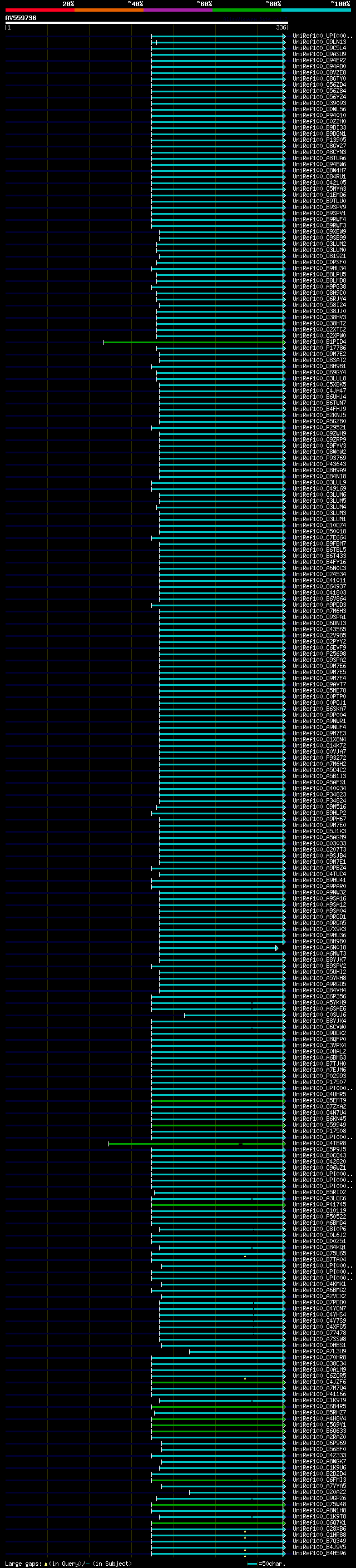The width and height of the screenshot is (356, 1568).
Task: Click label UniRef100_A8CYN3
Action: tap(319, 152)
